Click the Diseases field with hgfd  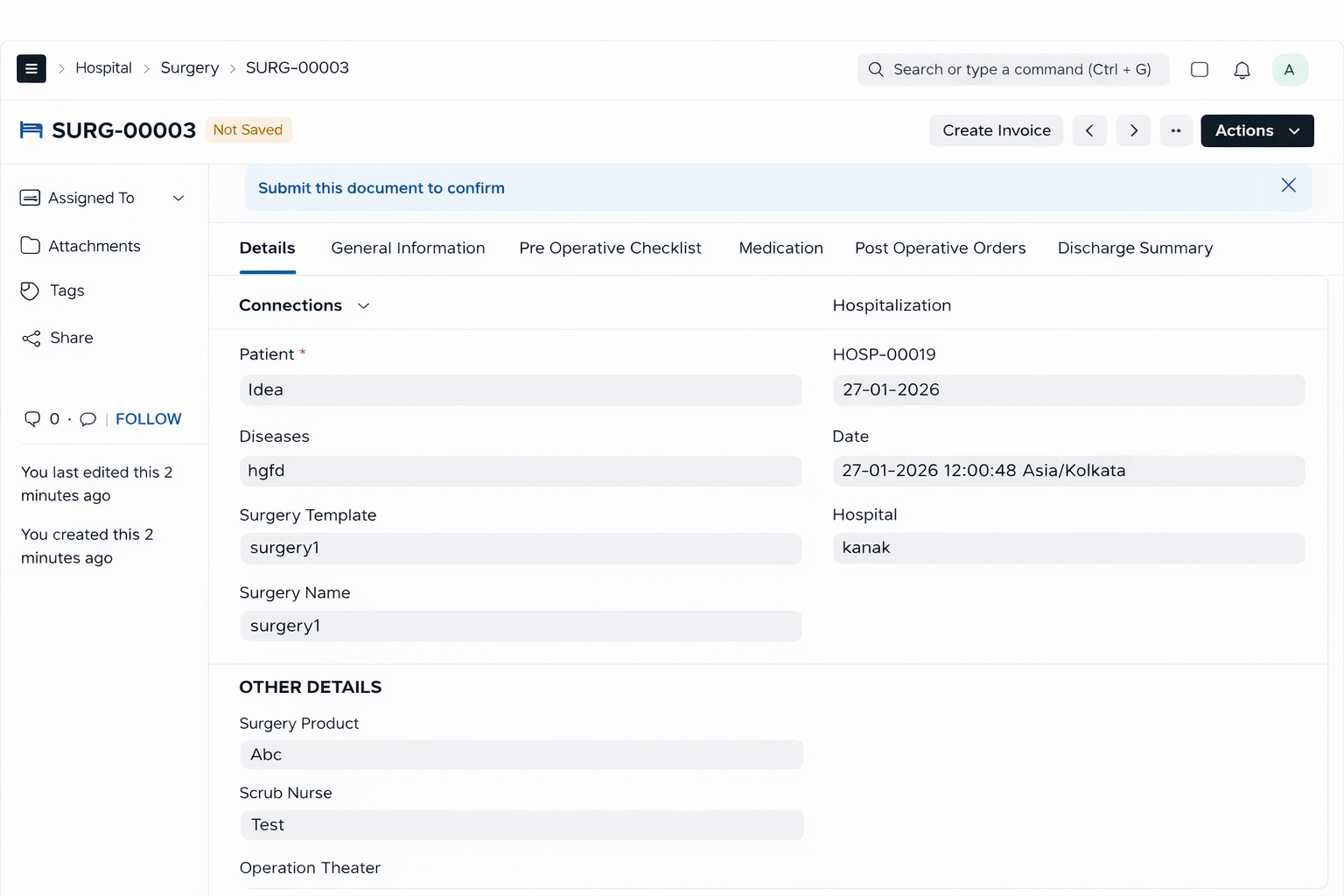pyautogui.click(x=521, y=471)
